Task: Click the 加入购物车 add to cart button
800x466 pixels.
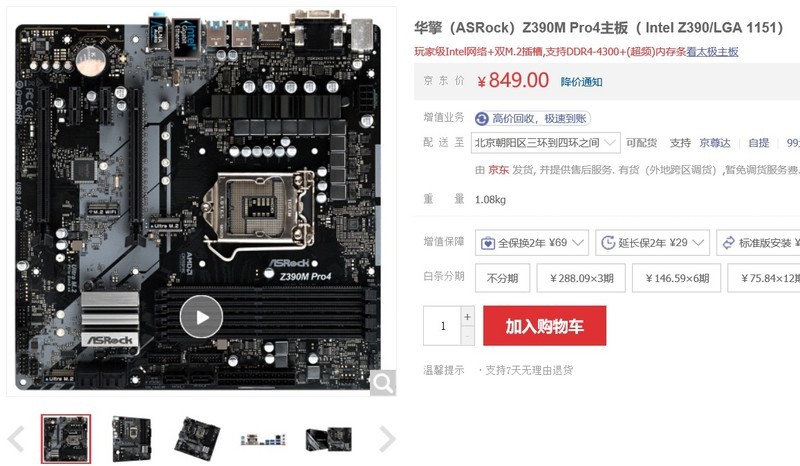Action: point(545,326)
